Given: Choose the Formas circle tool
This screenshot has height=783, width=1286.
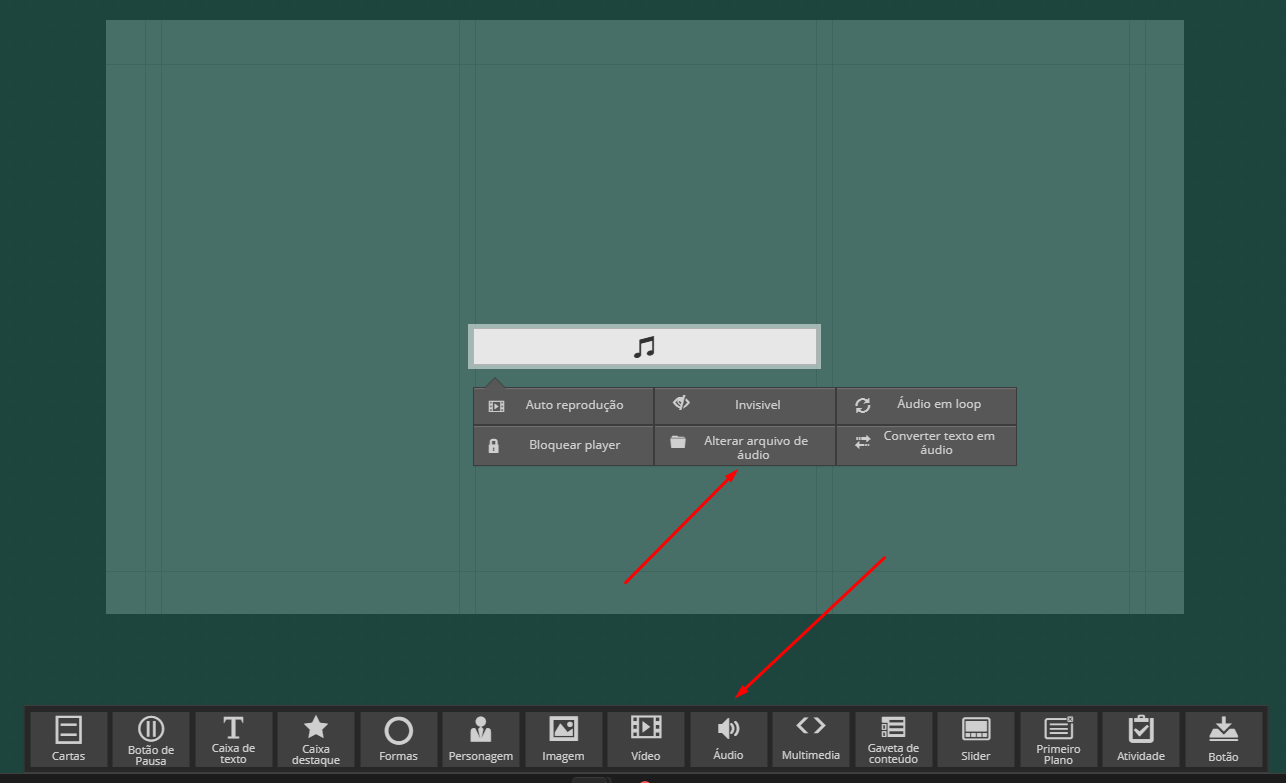Looking at the screenshot, I should [x=398, y=739].
